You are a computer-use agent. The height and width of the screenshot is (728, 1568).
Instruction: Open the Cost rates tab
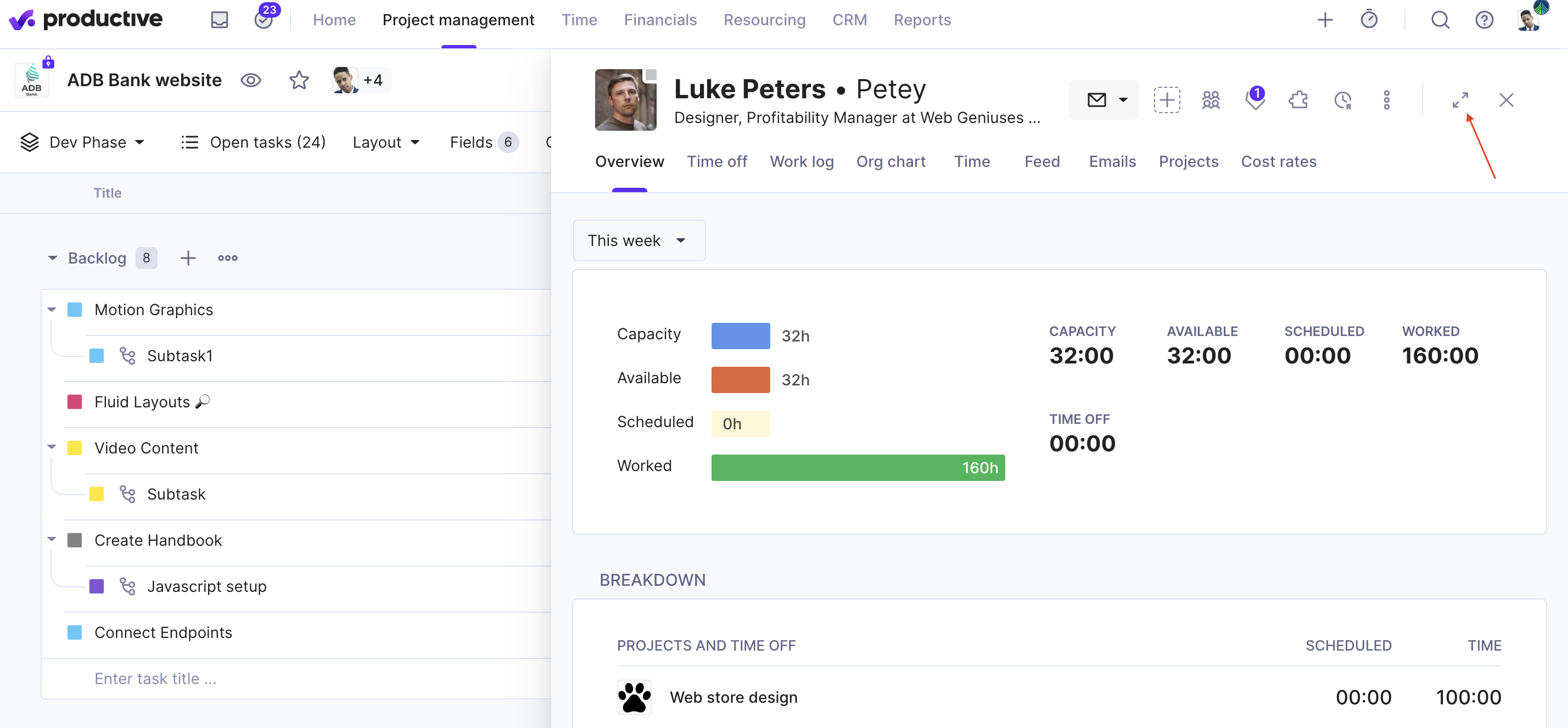(x=1278, y=161)
